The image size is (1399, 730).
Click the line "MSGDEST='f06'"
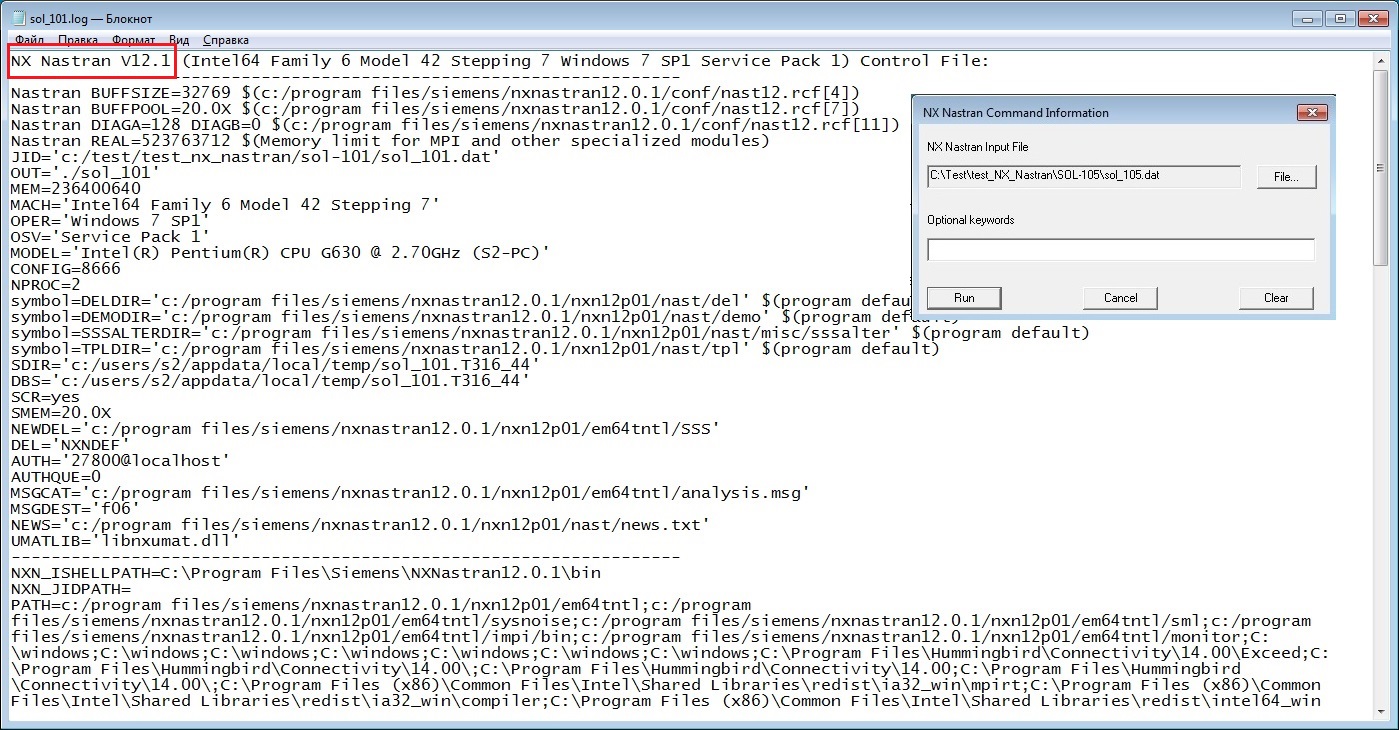click(x=75, y=509)
